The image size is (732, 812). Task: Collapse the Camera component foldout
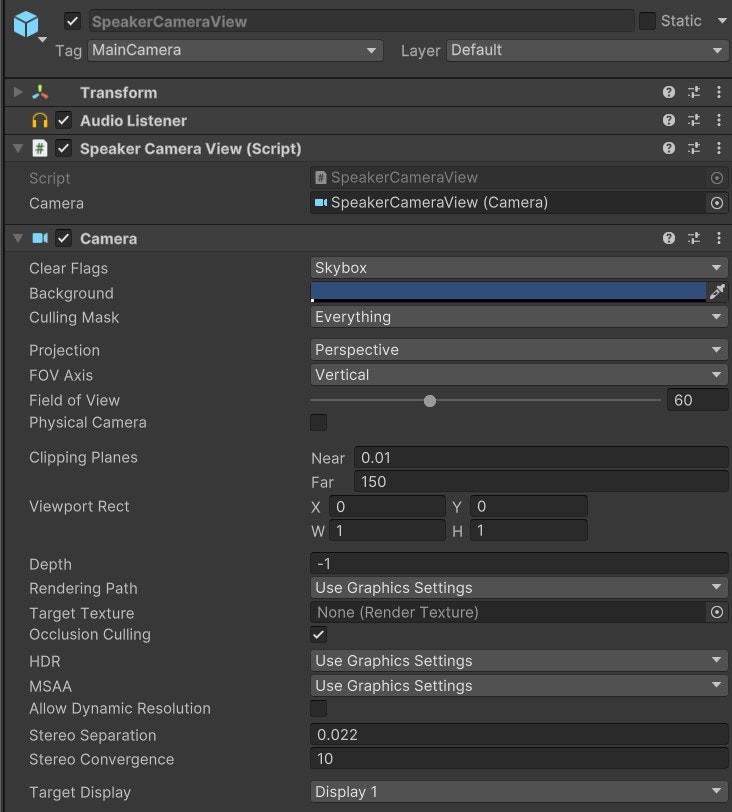[18, 239]
